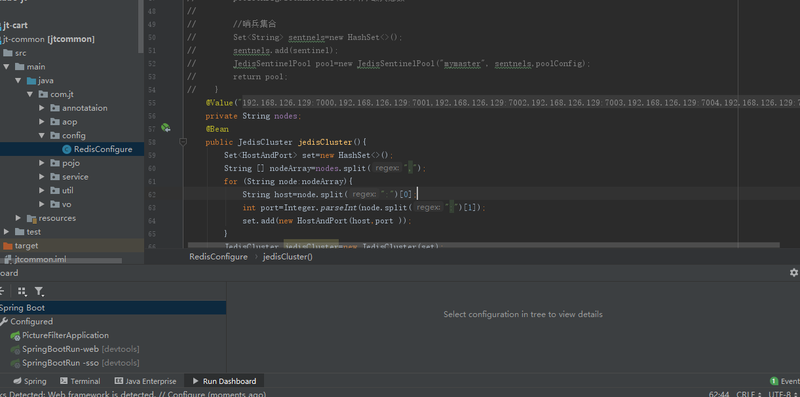
Task: Select jtcommon.iml file
Action: coord(40,259)
